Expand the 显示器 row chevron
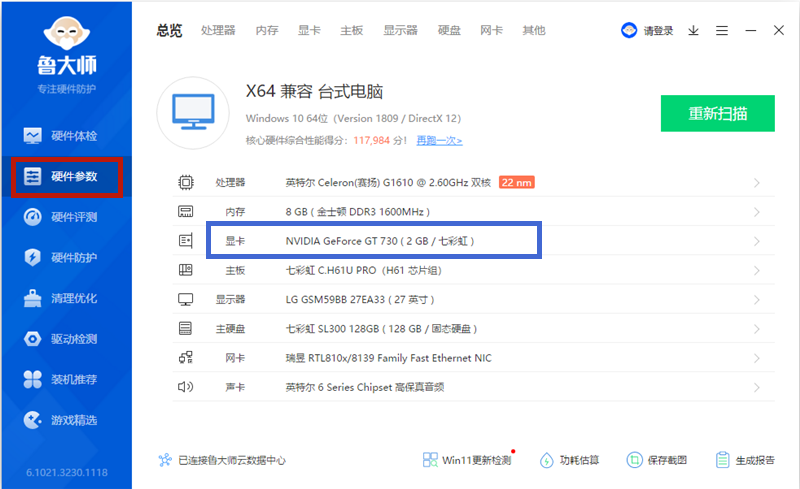 coord(757,300)
